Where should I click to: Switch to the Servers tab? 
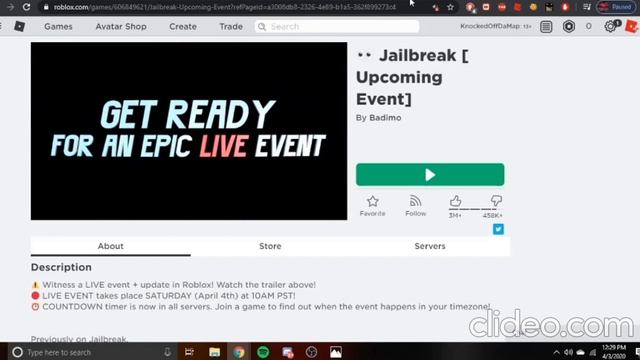point(430,246)
